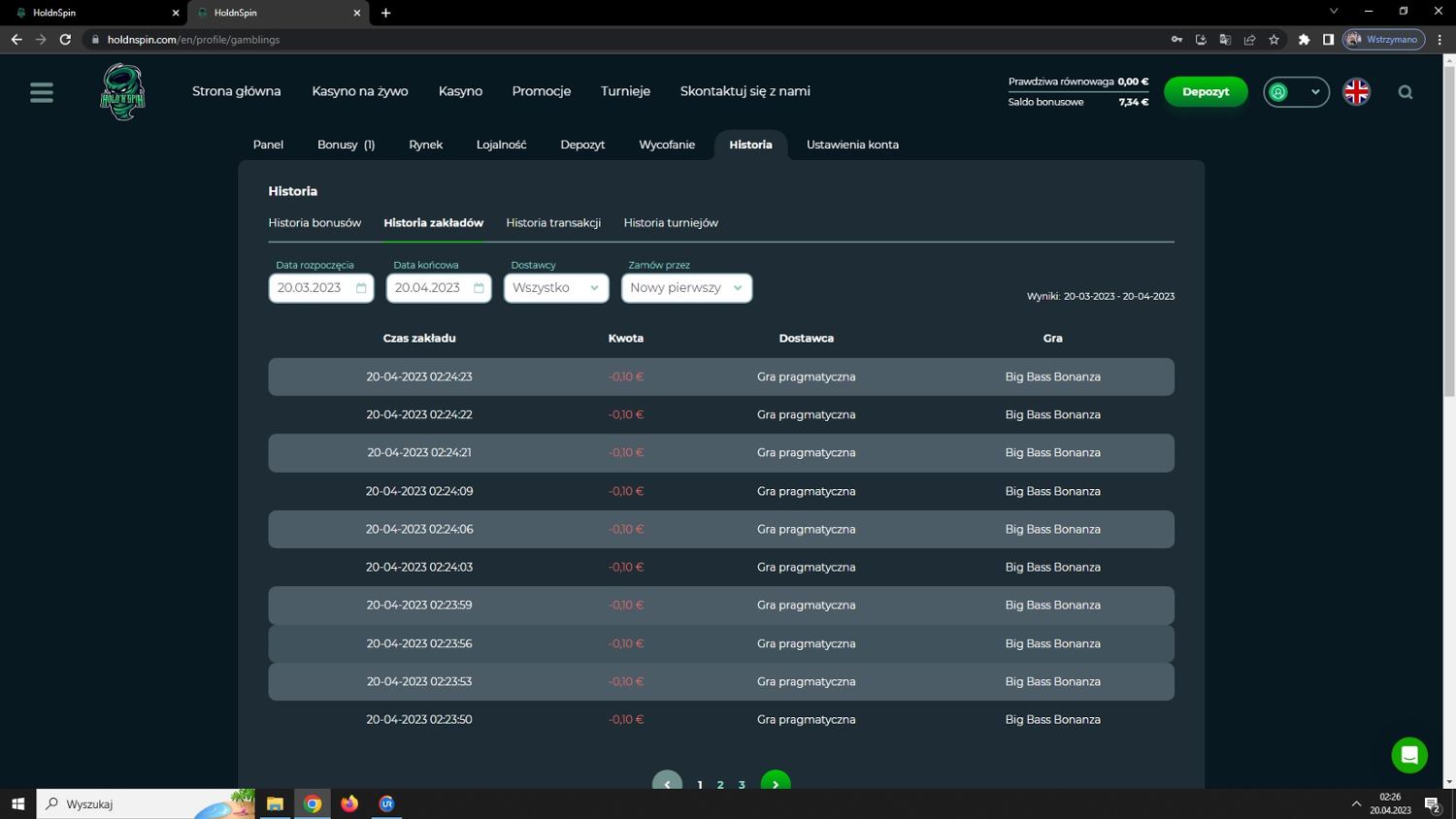Open the Wycofanie tab
This screenshot has width=1456, height=819.
(x=667, y=145)
